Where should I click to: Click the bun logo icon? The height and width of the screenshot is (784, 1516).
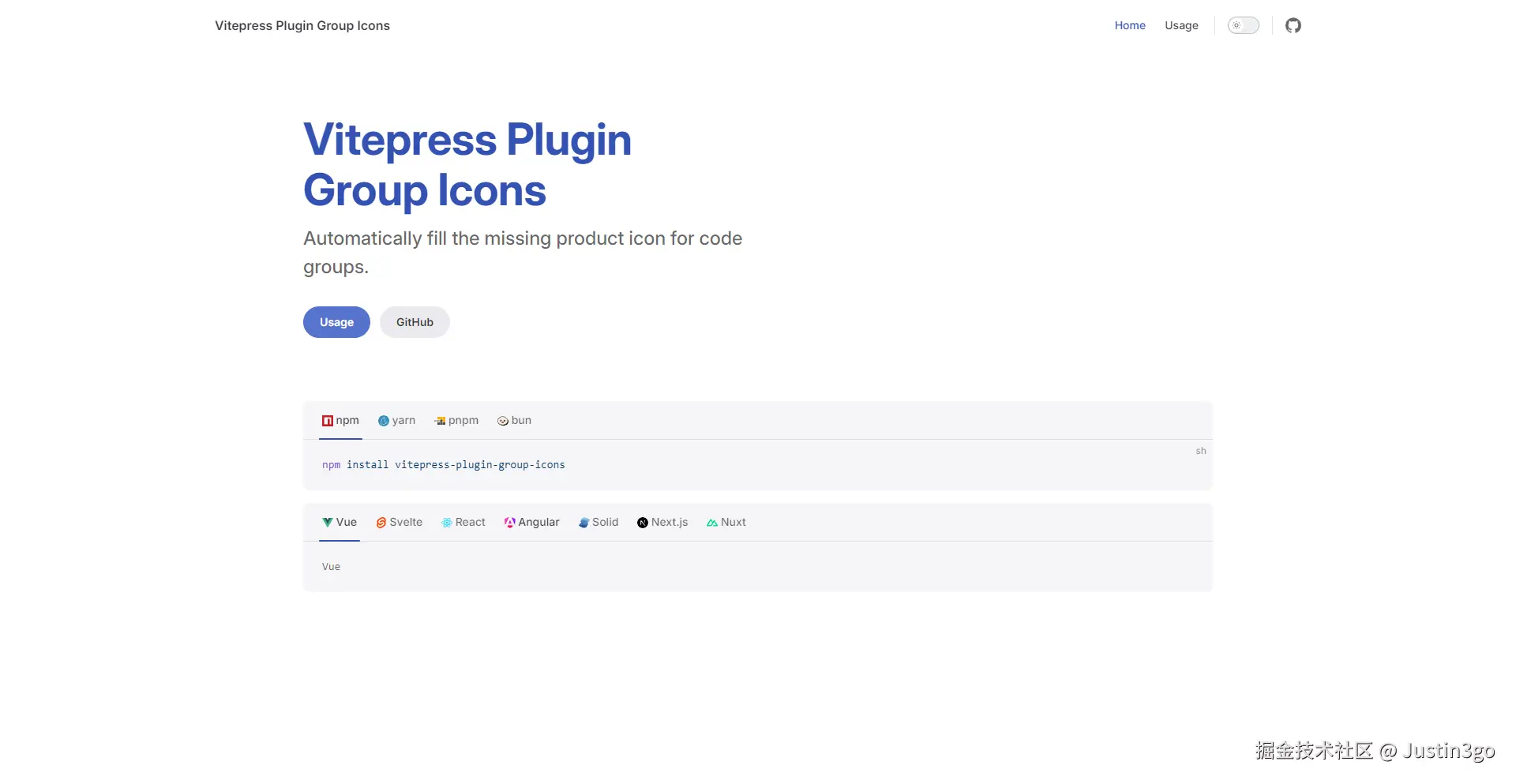pos(503,421)
